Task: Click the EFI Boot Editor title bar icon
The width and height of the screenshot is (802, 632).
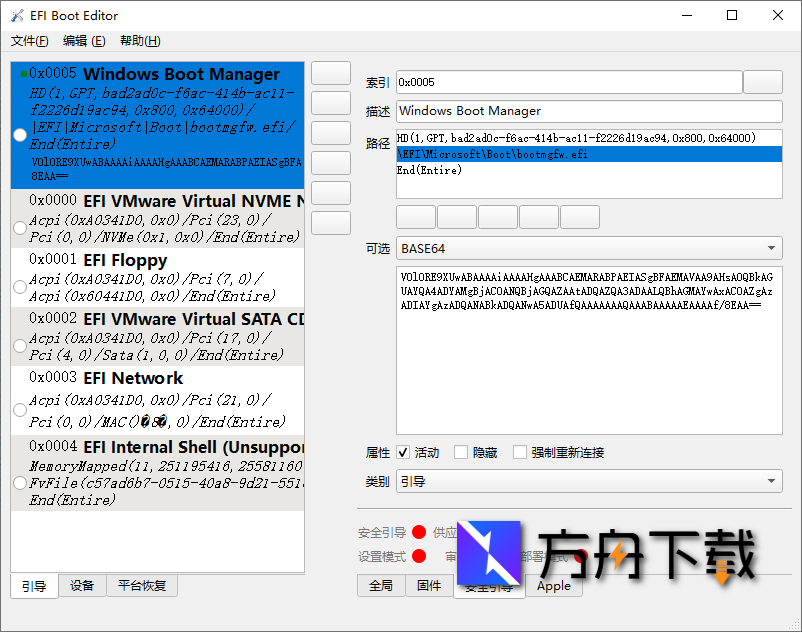Action: tap(17, 15)
